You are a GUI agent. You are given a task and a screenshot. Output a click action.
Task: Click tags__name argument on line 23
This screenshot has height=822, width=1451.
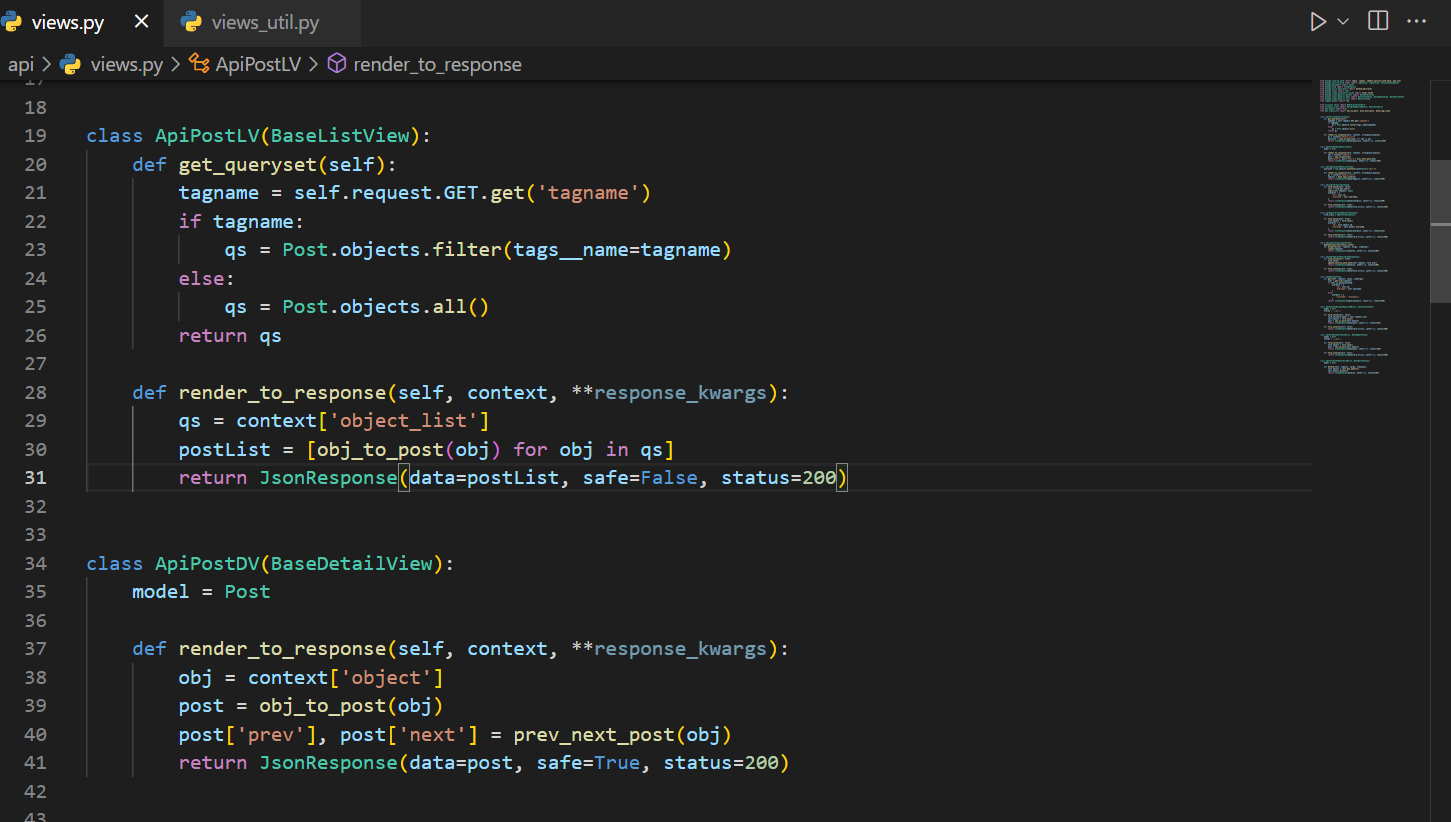click(571, 249)
